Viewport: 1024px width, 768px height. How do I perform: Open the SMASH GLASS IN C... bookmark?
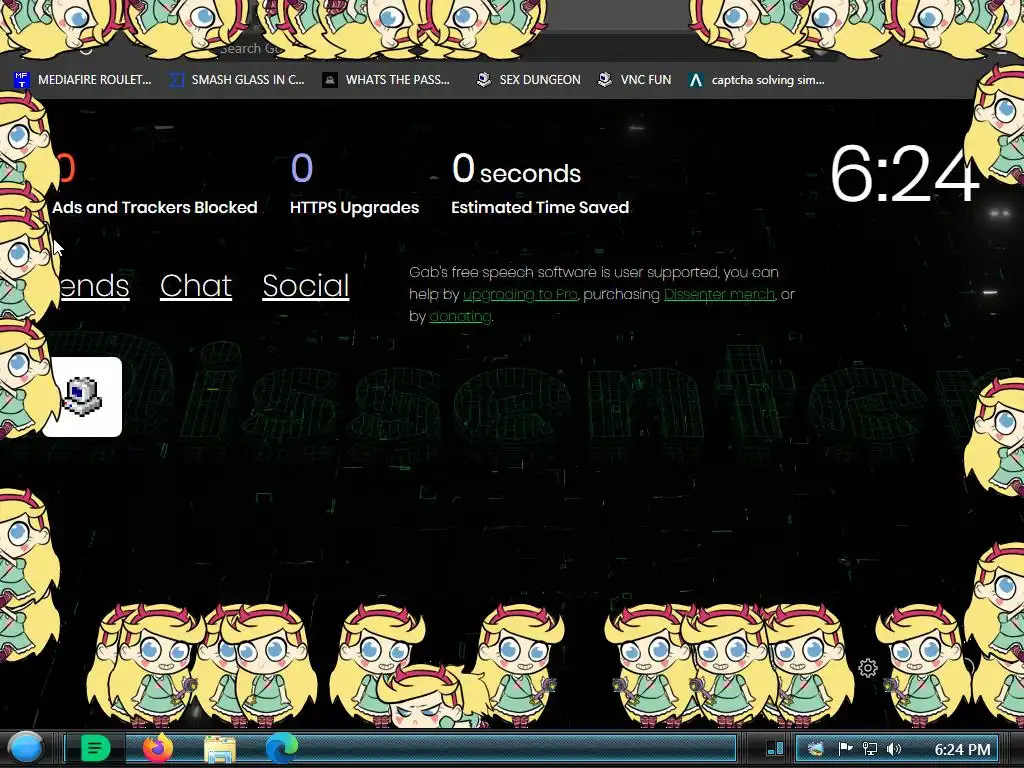237,80
